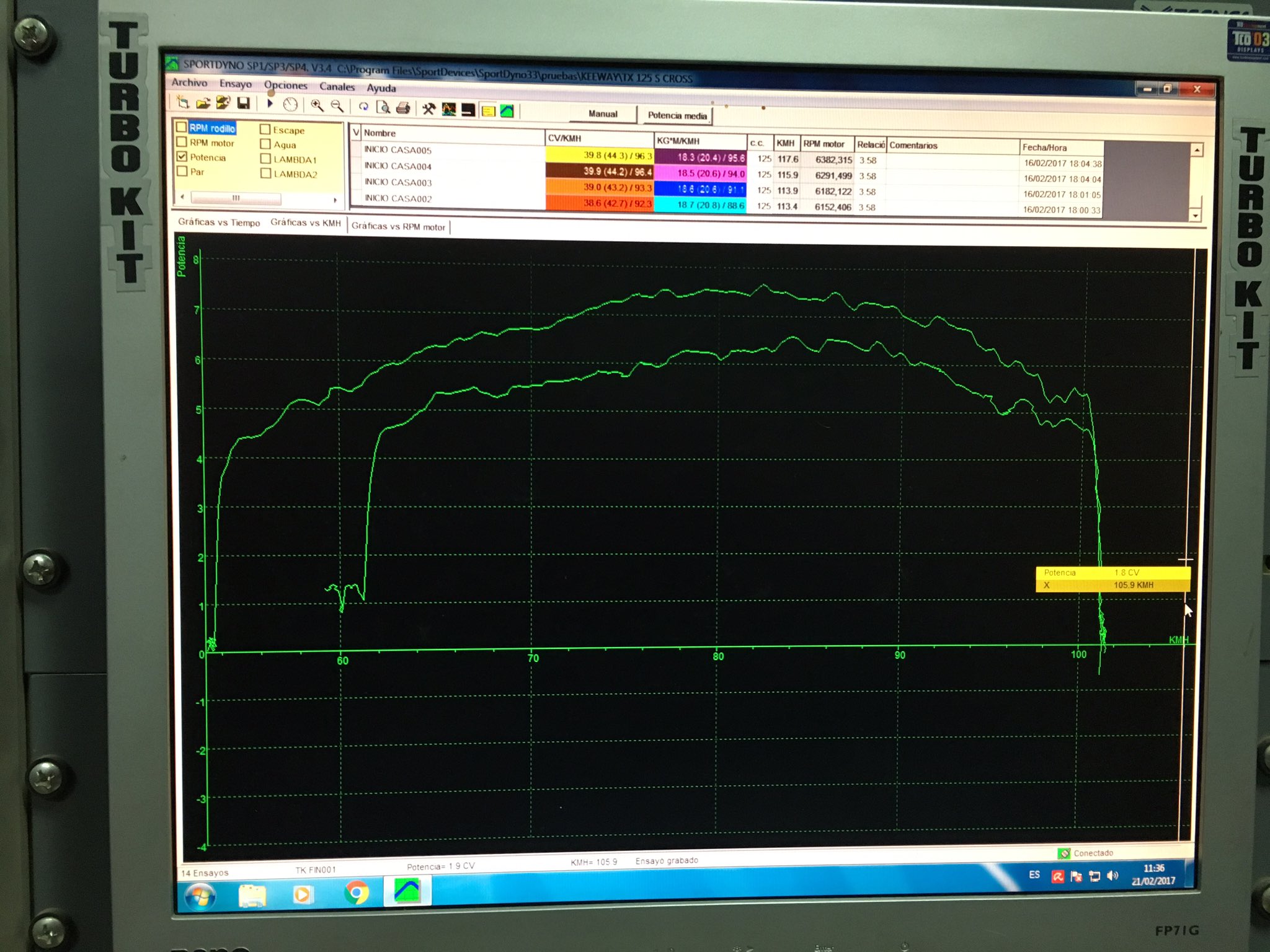Click cyan swatch for INICIO CASA002
The height and width of the screenshot is (952, 1270).
(x=700, y=205)
